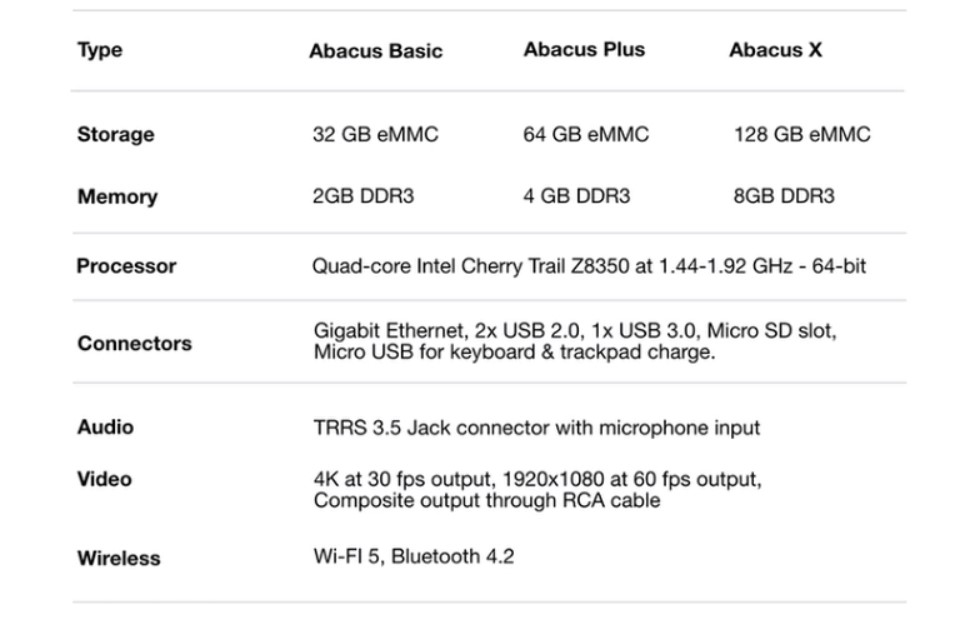Click the 32 GB eMMC storage value
Screen dimensions: 961x621
(x=375, y=134)
